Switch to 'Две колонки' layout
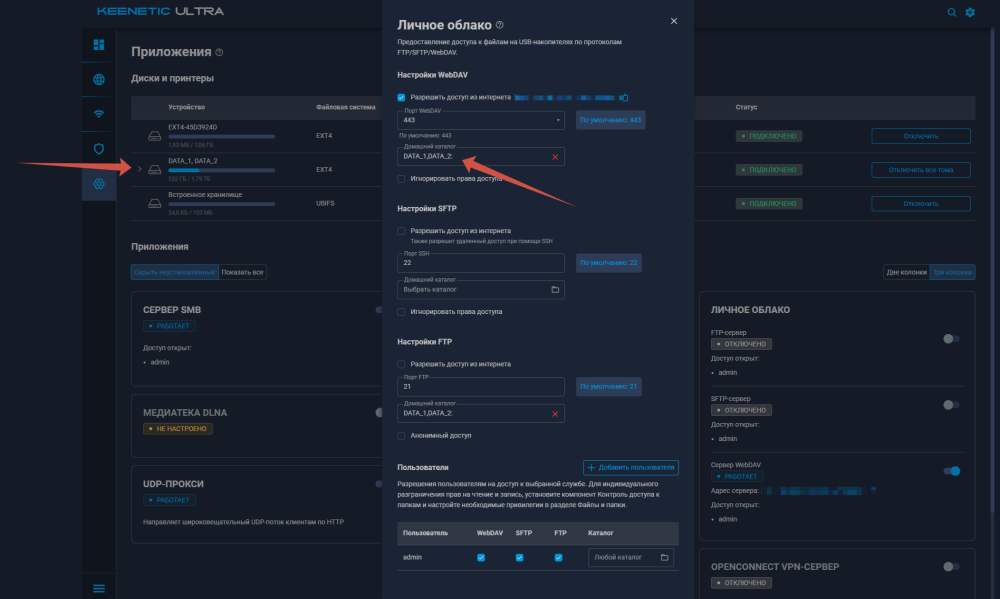The image size is (1000, 599). click(906, 272)
